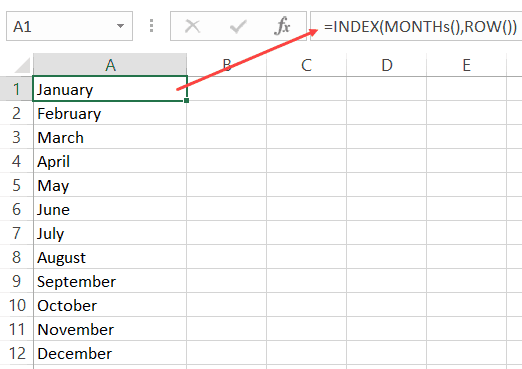Select the cell containing December

tap(110, 353)
